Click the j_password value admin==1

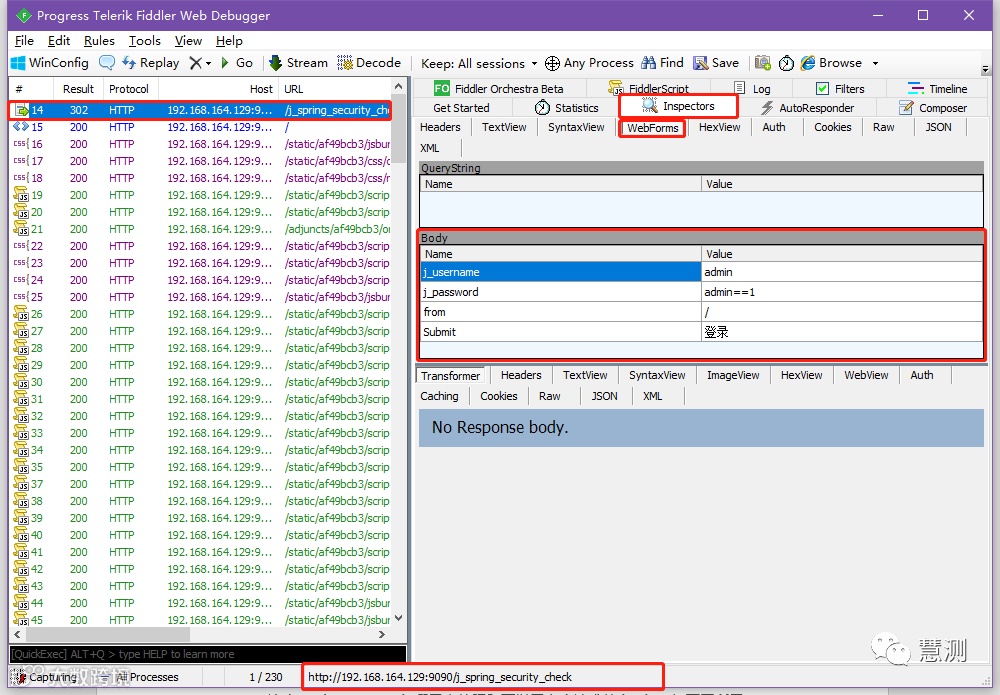tap(730, 292)
